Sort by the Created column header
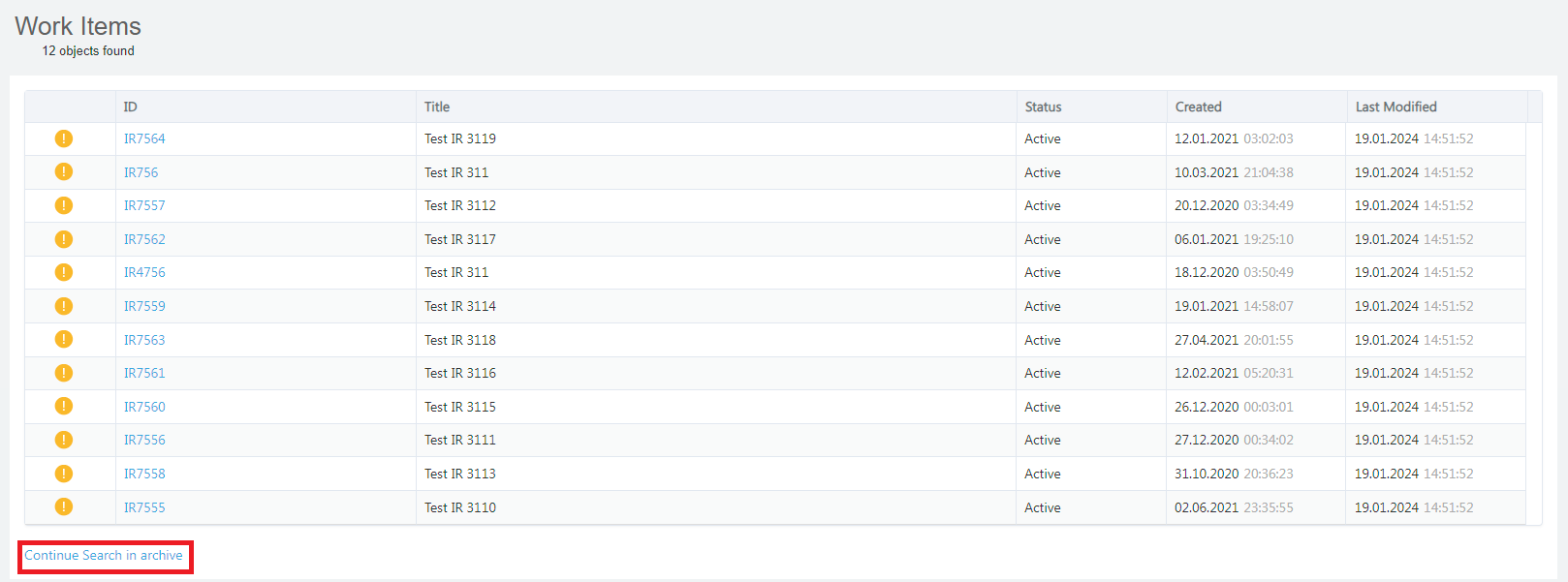Image resolution: width=1568 pixels, height=582 pixels. click(x=1199, y=107)
